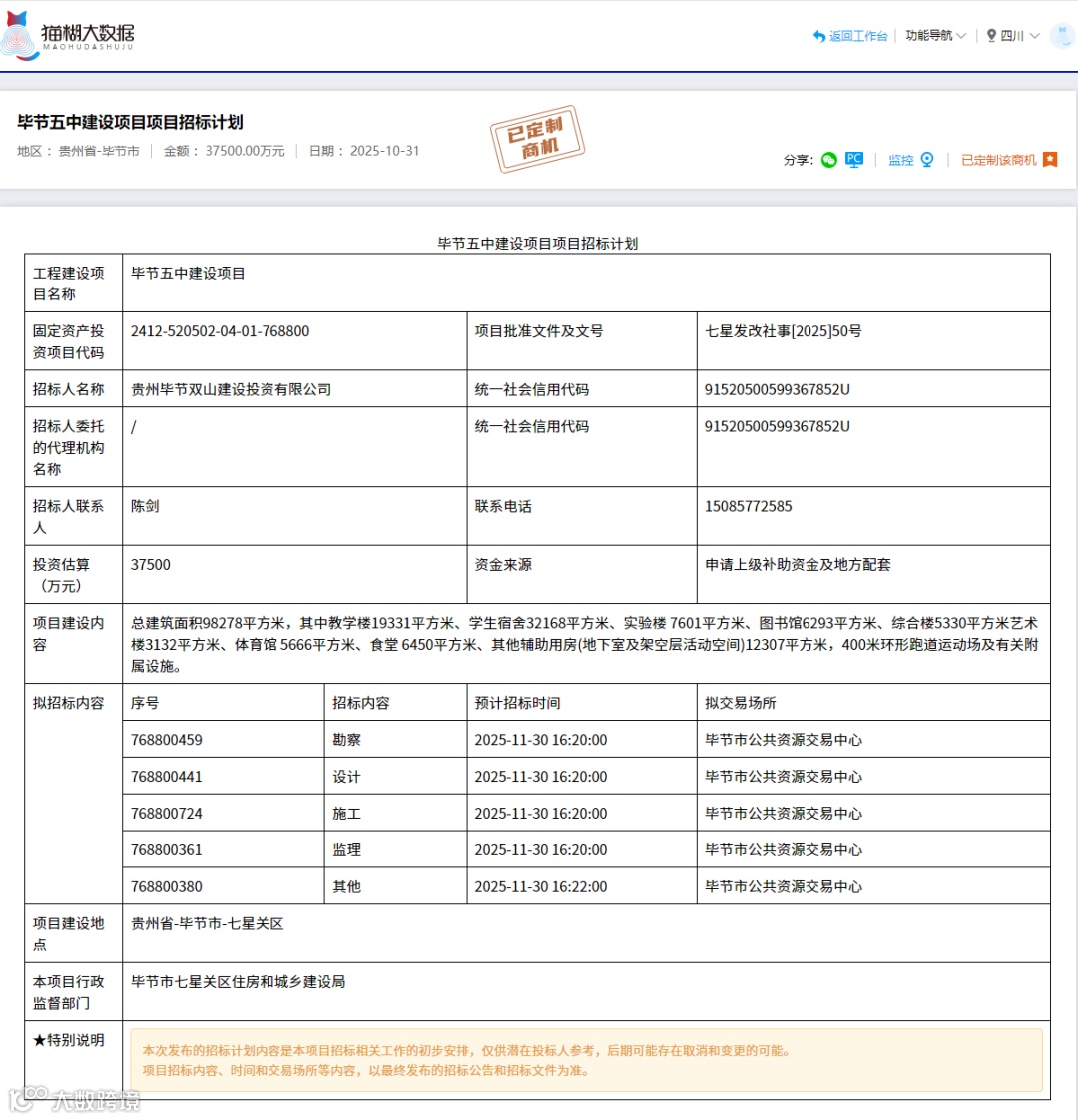Click location 贵州省-毕节市-七星关区
This screenshot has width=1078, height=1120.
pos(208,924)
